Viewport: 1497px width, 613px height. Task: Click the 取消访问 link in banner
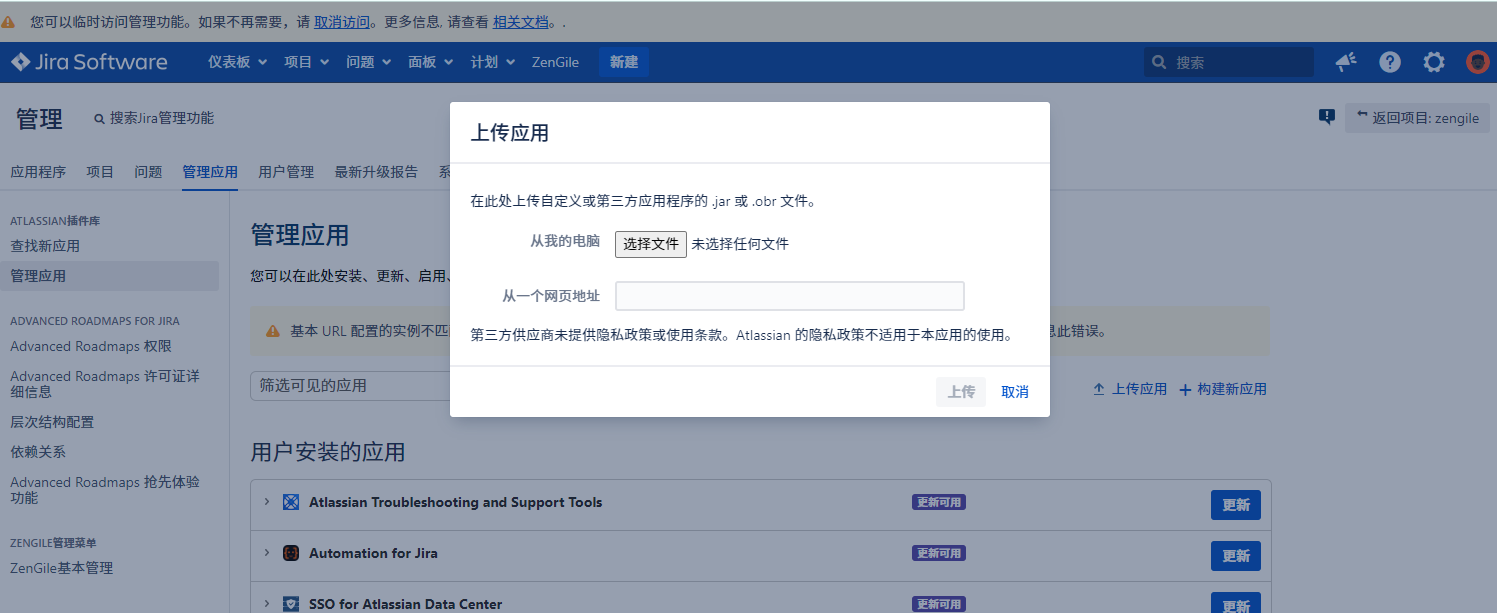(x=342, y=21)
